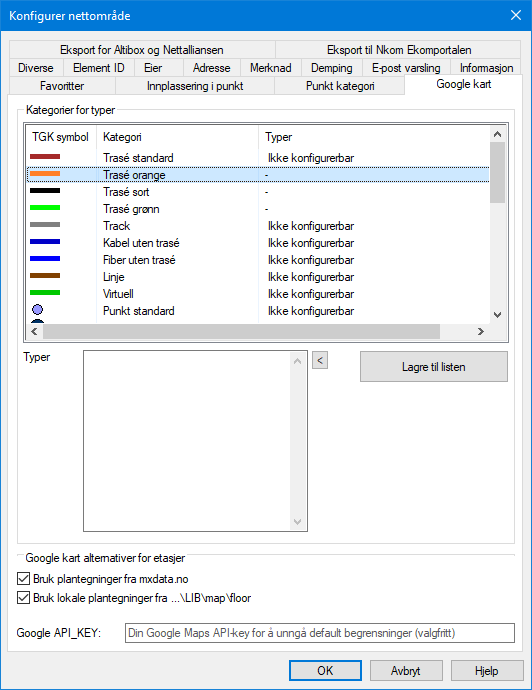Image resolution: width=532 pixels, height=690 pixels.
Task: Click the brown Linje line symbol
Action: (45, 276)
